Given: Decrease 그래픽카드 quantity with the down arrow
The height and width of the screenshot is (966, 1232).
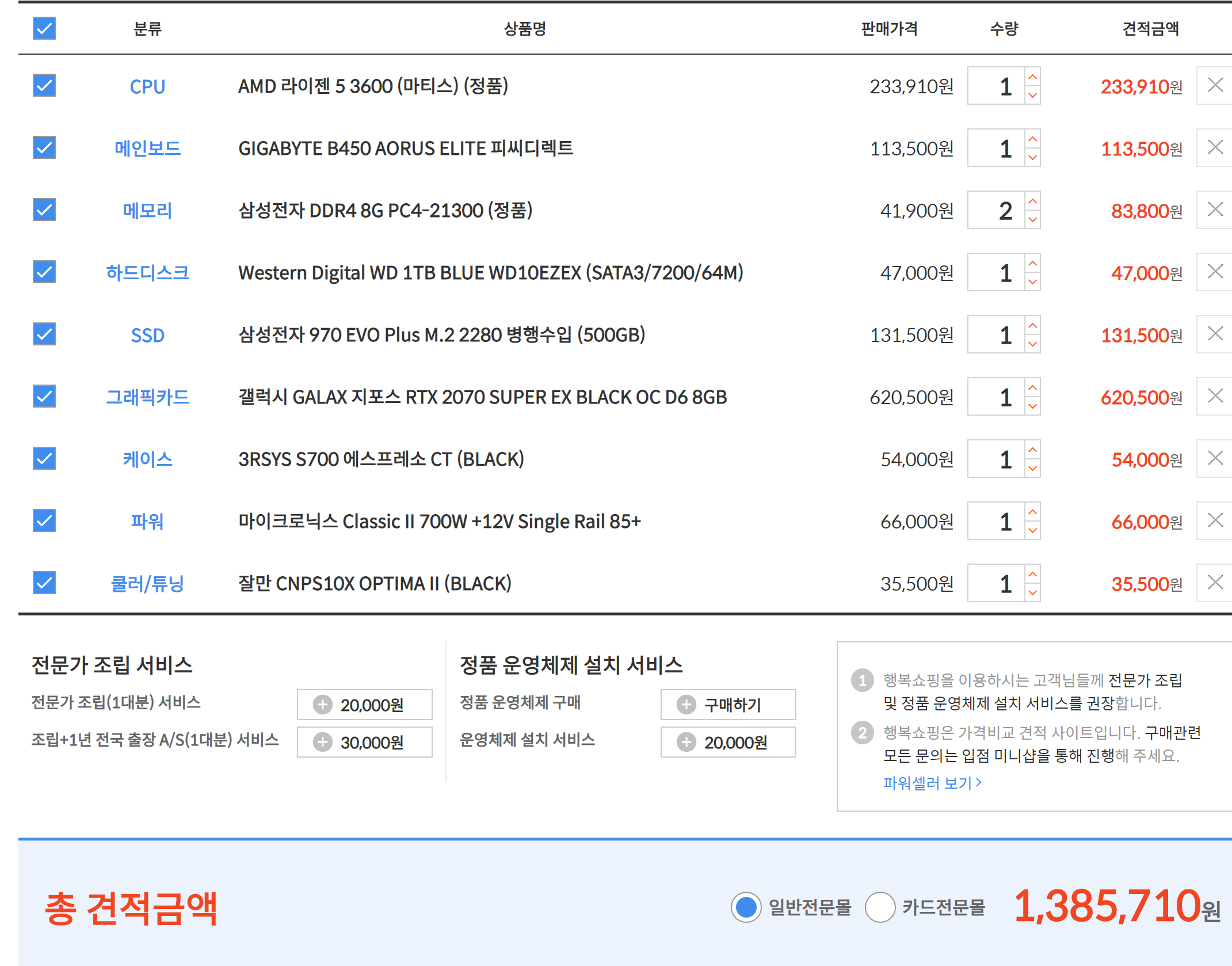Looking at the screenshot, I should coord(1032,406).
